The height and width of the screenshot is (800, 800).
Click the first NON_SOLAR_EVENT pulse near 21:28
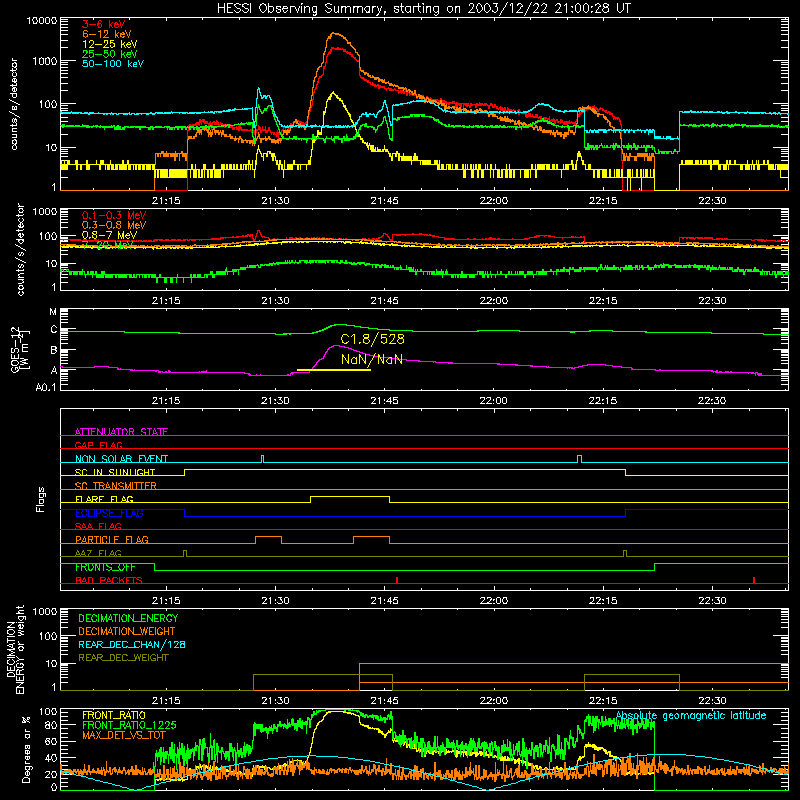pyautogui.click(x=262, y=458)
